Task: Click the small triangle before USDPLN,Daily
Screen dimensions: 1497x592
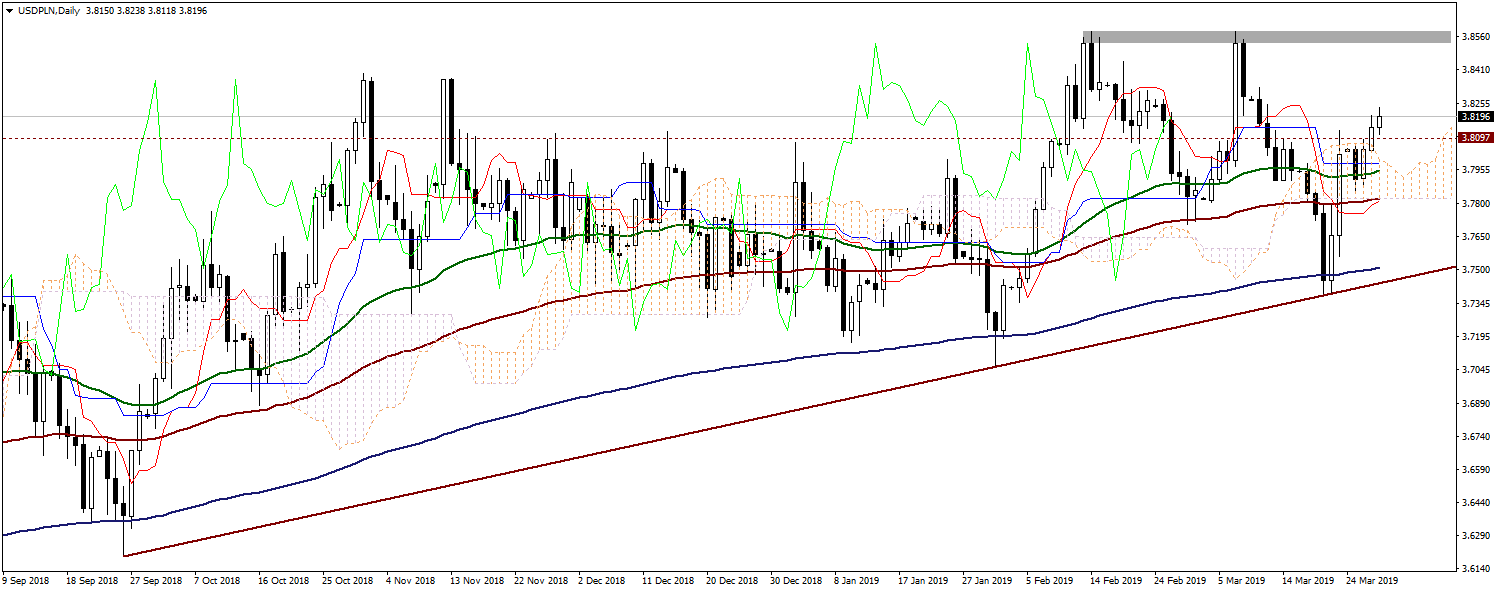Action: tap(7, 9)
